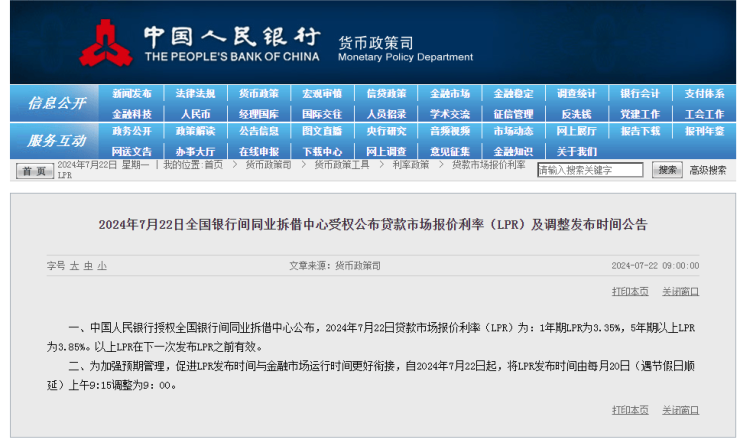Set font size to 大 (large)

(73, 266)
